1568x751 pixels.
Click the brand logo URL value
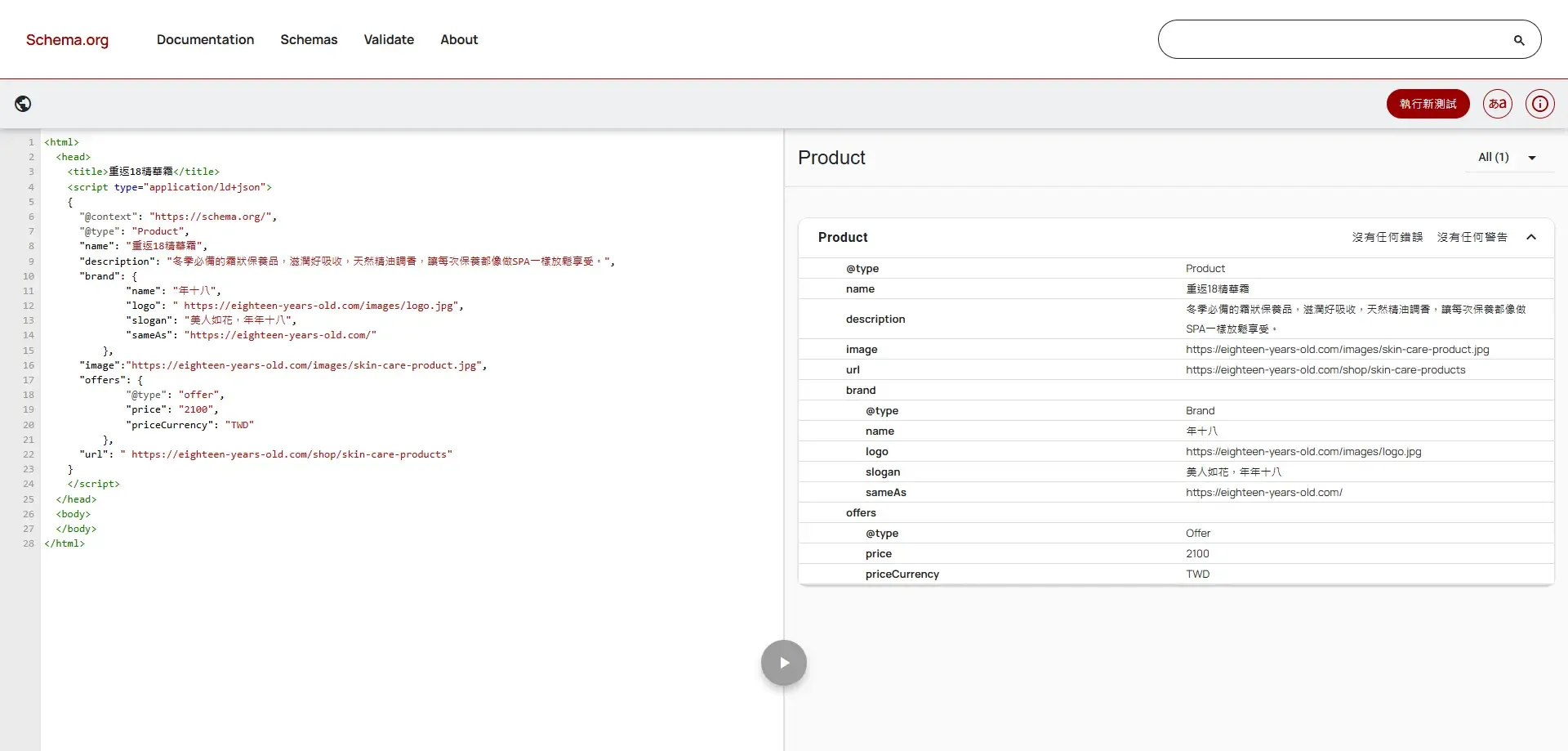pos(1303,452)
